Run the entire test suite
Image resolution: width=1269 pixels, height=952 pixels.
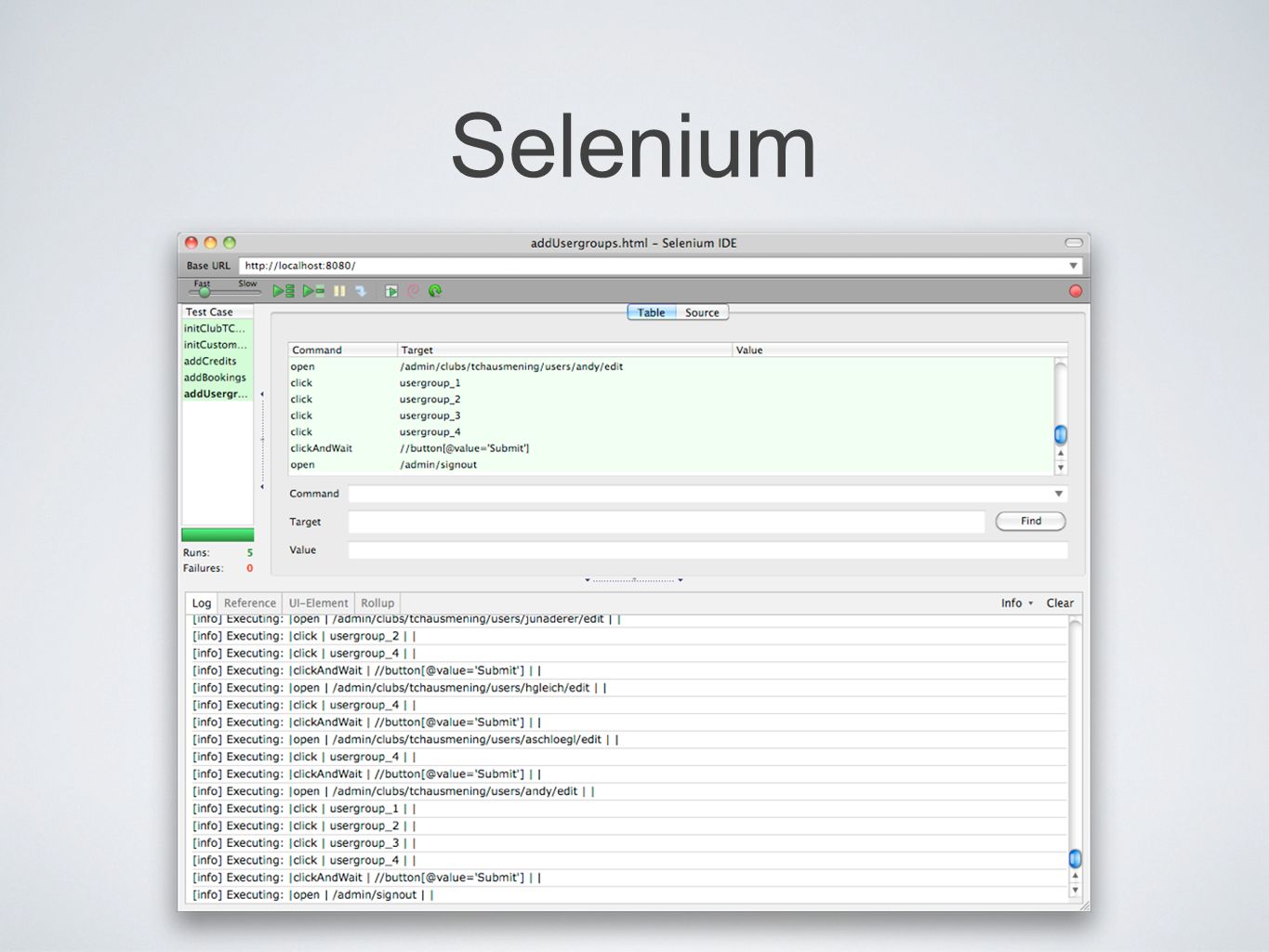[284, 291]
